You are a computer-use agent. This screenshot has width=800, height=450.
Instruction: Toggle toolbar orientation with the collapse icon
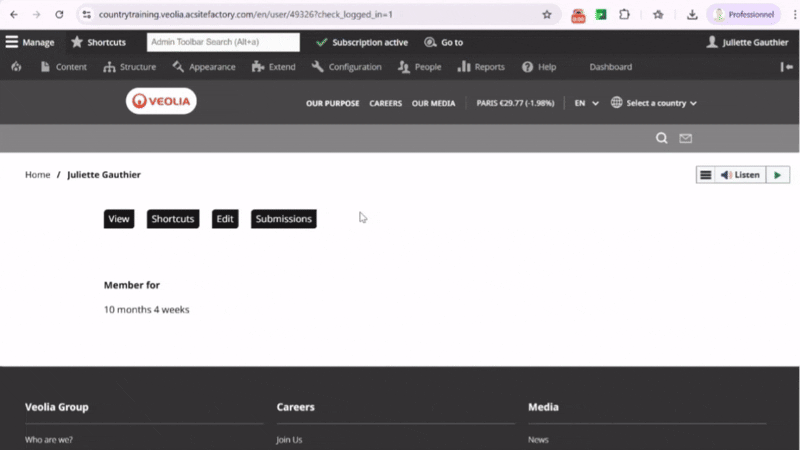pos(786,67)
